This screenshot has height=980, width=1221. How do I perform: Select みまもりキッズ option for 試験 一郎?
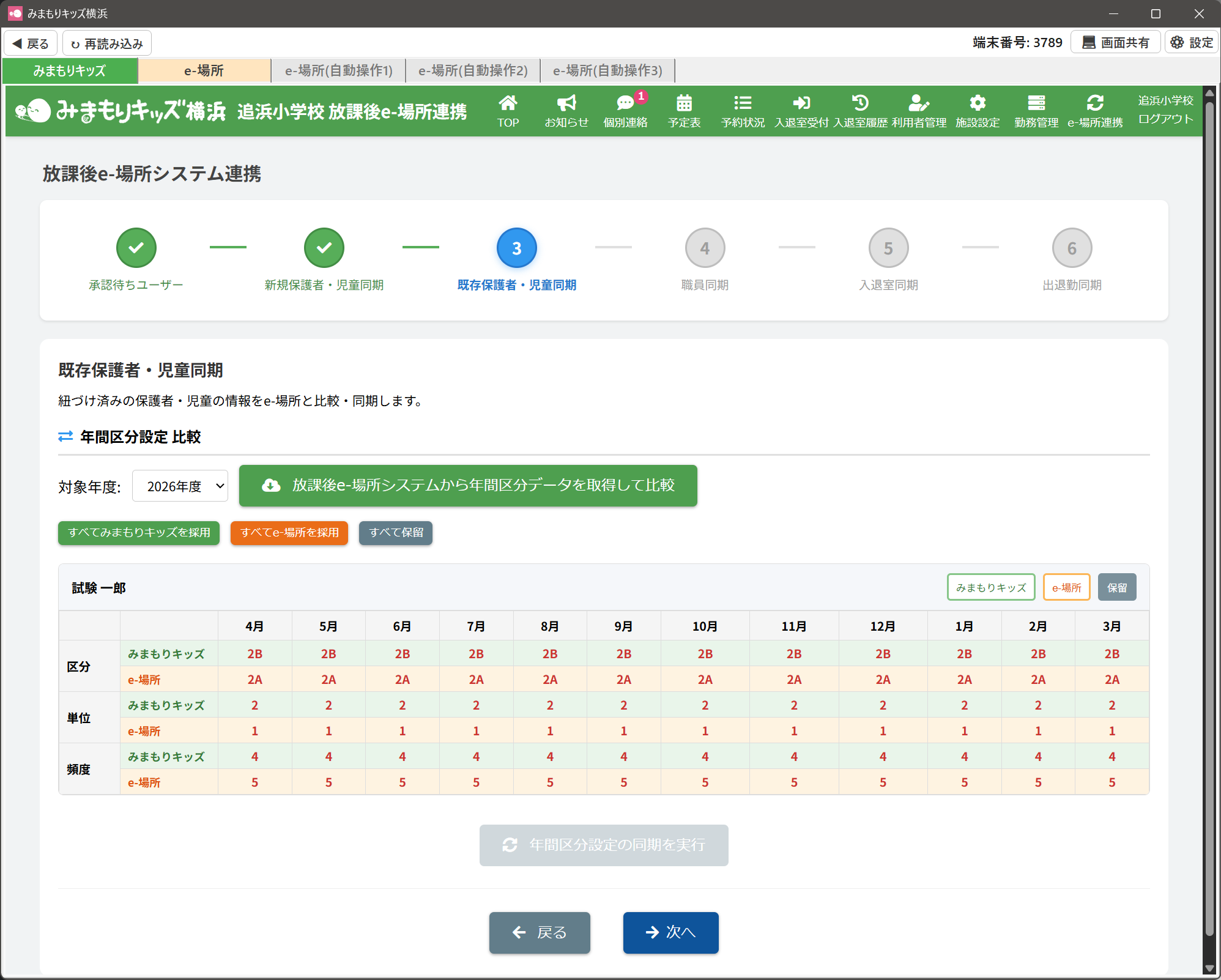tap(990, 587)
